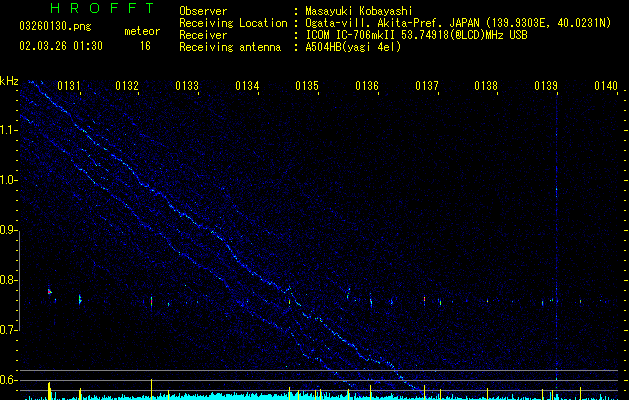629x400 pixels.
Task: Click the 0137 time marker
Action: coord(427,86)
